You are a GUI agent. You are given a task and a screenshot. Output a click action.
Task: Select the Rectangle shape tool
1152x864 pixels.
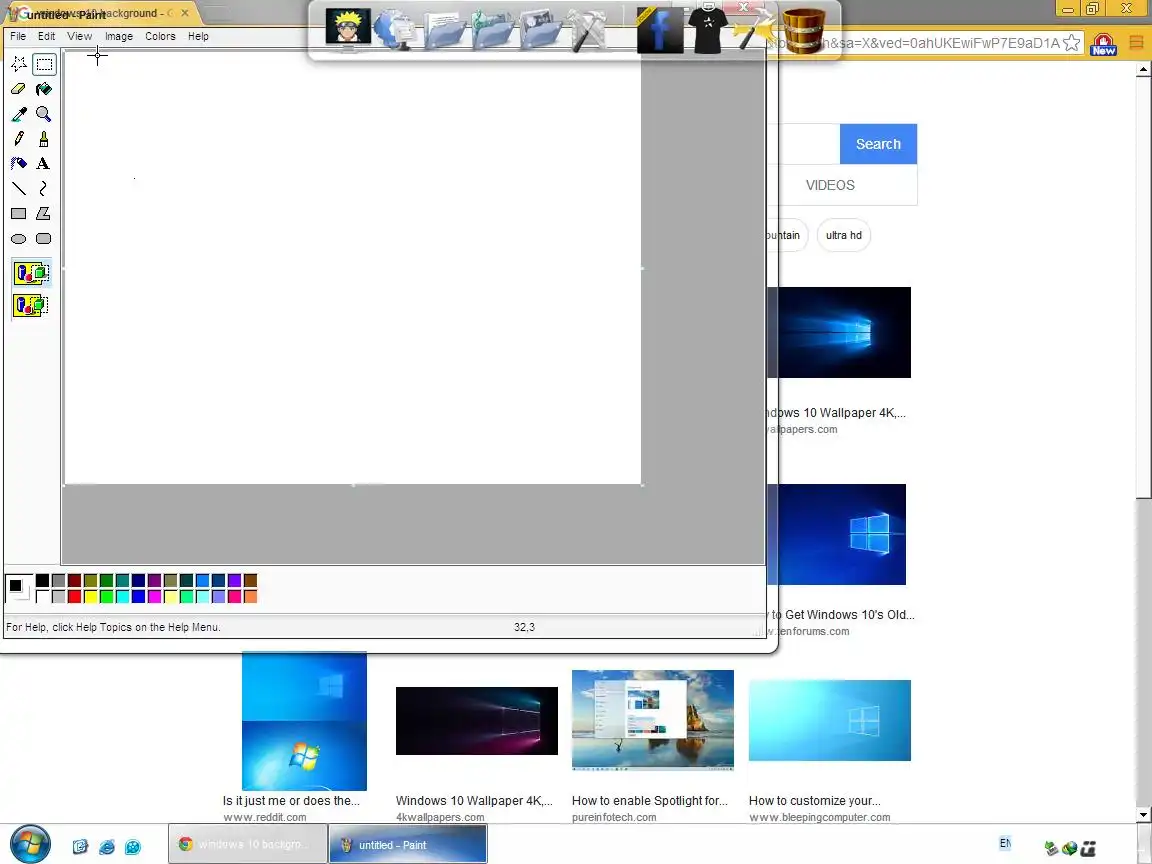pyautogui.click(x=19, y=214)
